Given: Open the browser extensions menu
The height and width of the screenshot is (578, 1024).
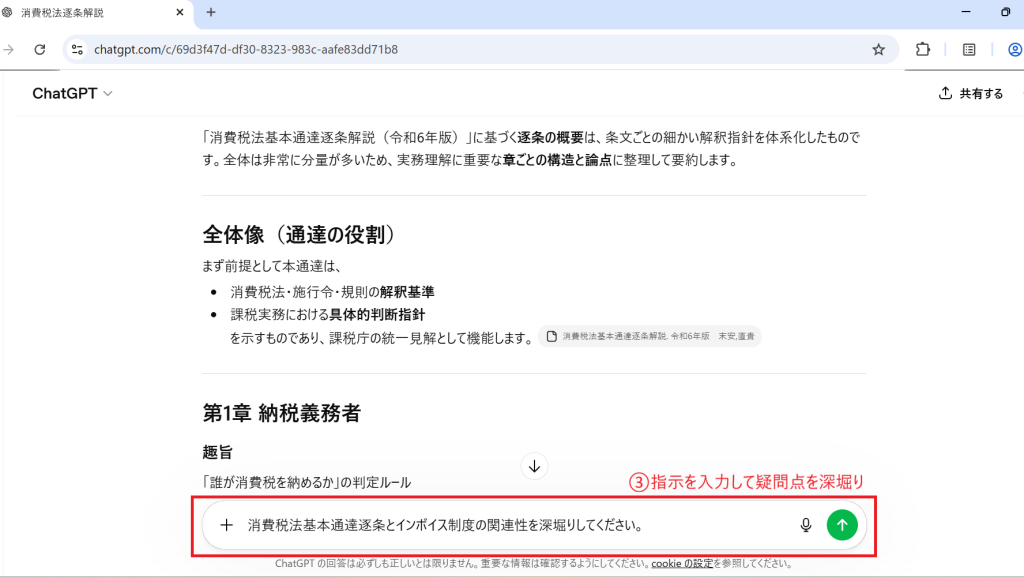Looking at the screenshot, I should point(923,49).
